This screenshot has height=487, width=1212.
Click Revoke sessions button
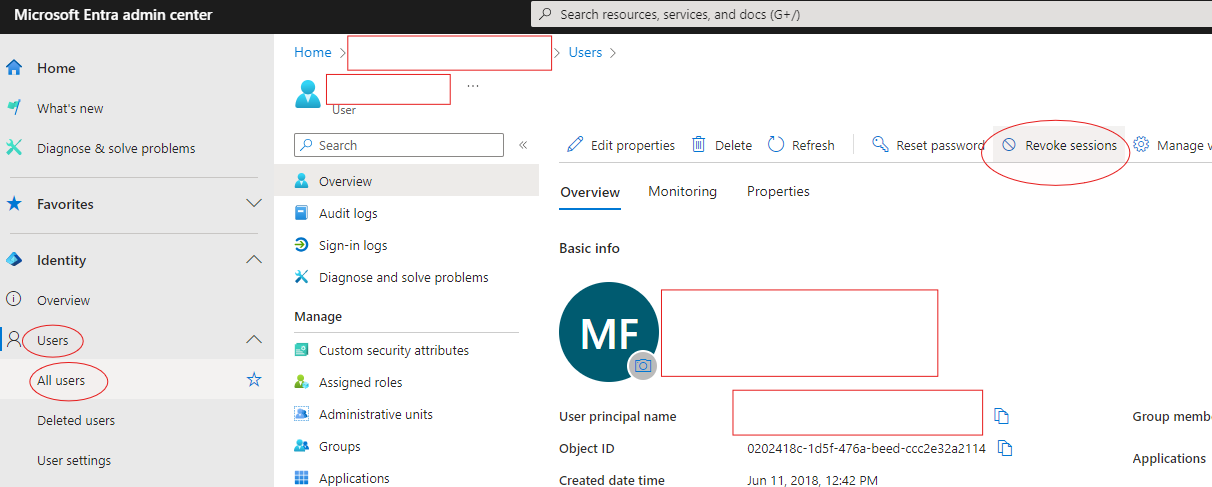click(x=1060, y=145)
